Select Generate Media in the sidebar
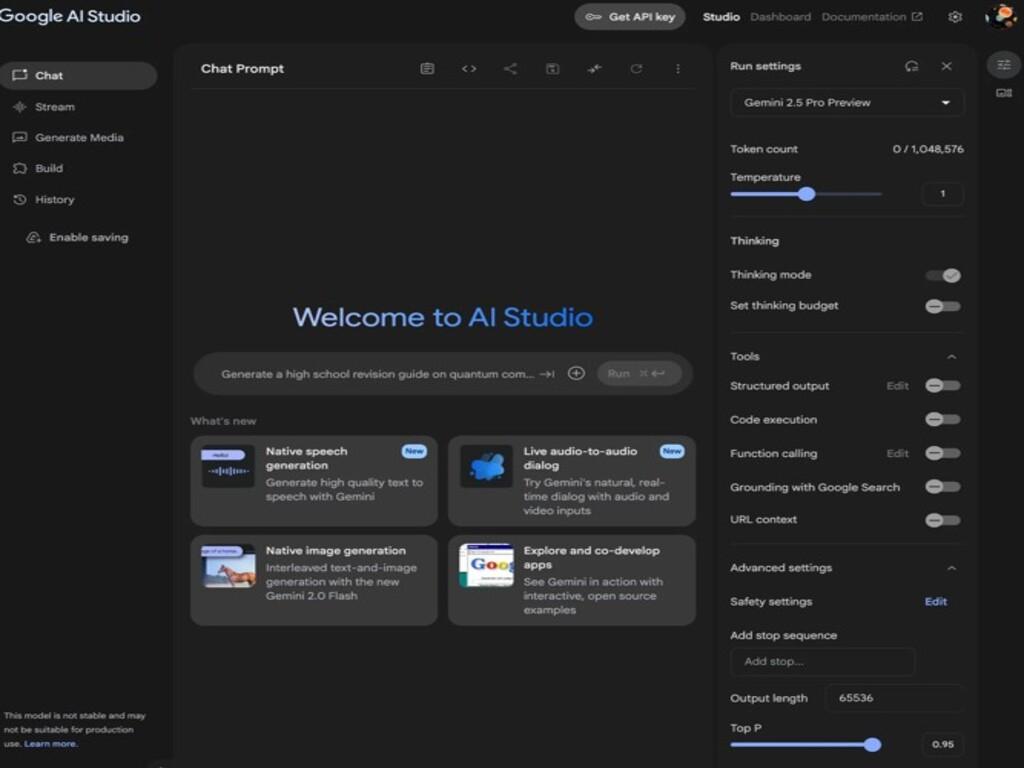Viewport: 1024px width, 768px height. (79, 138)
